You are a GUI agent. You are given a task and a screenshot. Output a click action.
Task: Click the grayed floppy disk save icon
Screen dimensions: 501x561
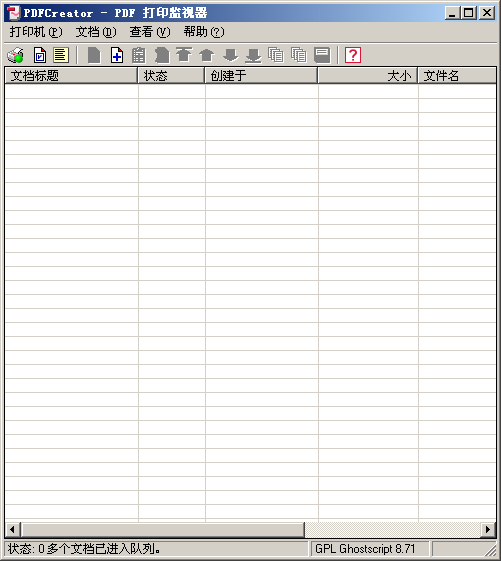[x=322, y=55]
